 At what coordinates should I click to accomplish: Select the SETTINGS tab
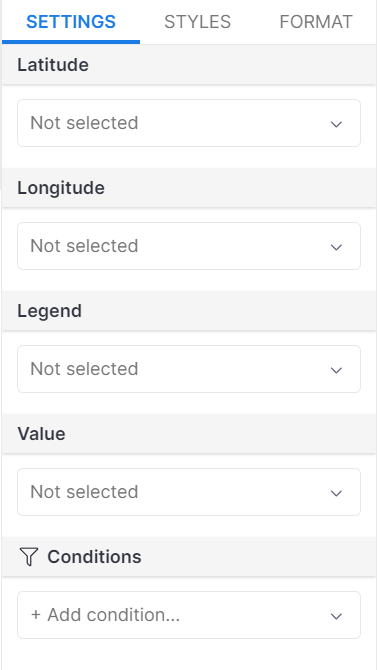click(71, 22)
